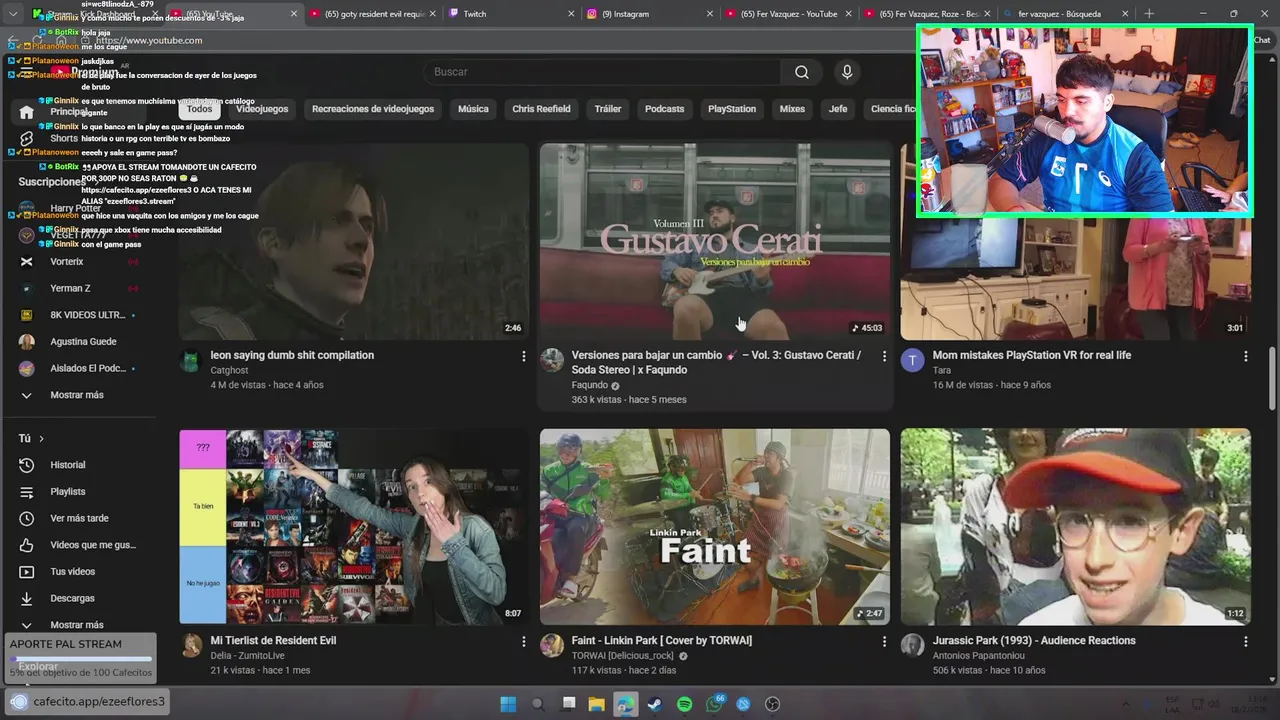Select the Chris Reefield filter chip
This screenshot has width=1280, height=720.
coord(541,109)
